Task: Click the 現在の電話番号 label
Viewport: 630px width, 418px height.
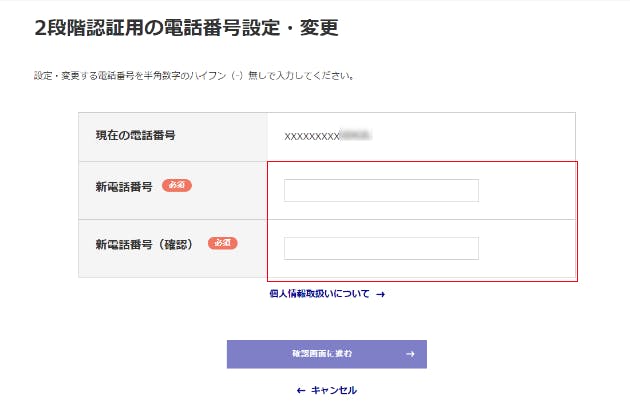Action: [x=135, y=135]
